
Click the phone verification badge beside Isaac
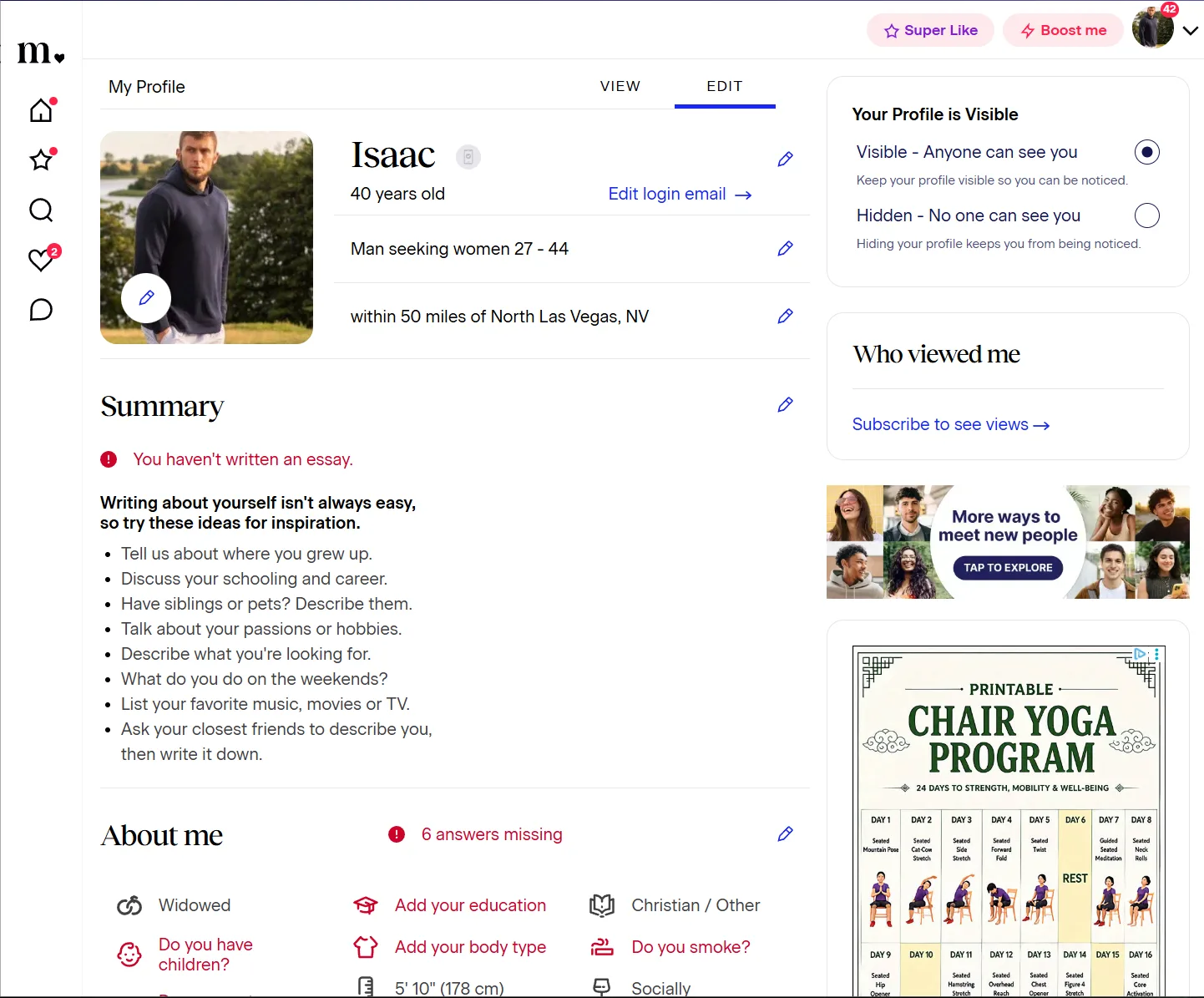pyautogui.click(x=468, y=157)
